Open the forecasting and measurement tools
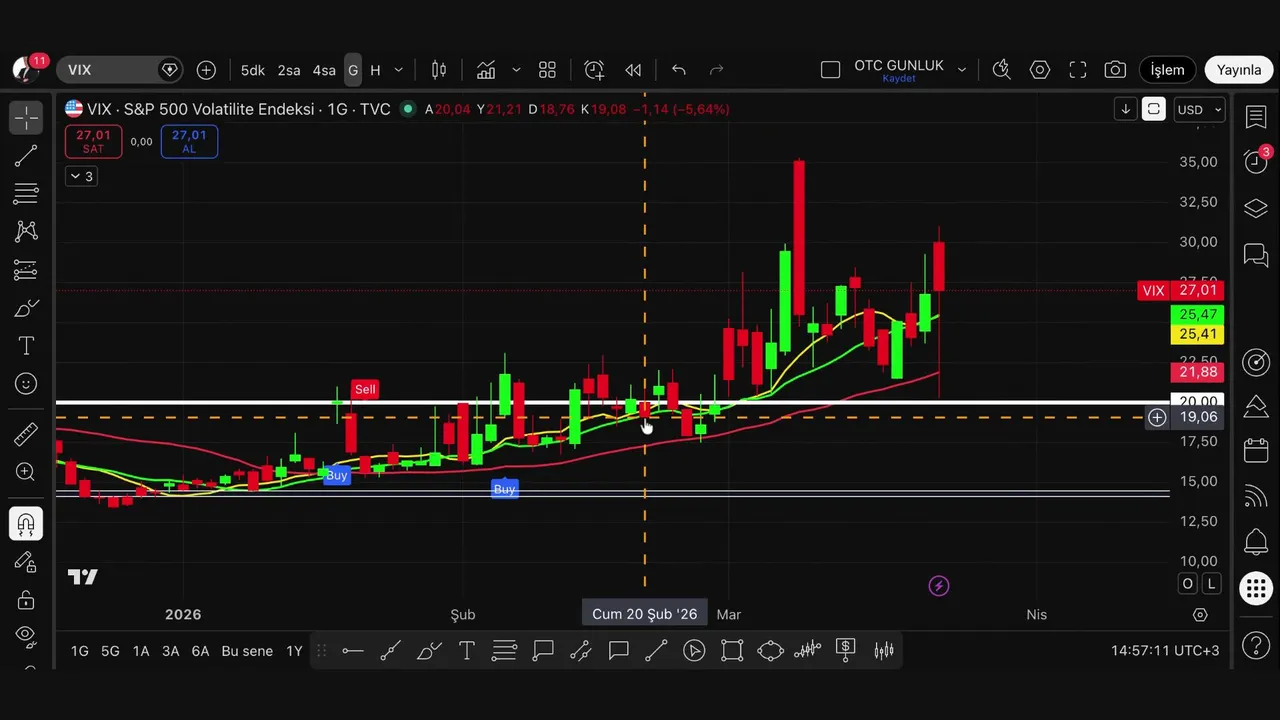The image size is (1280, 720). (26, 270)
